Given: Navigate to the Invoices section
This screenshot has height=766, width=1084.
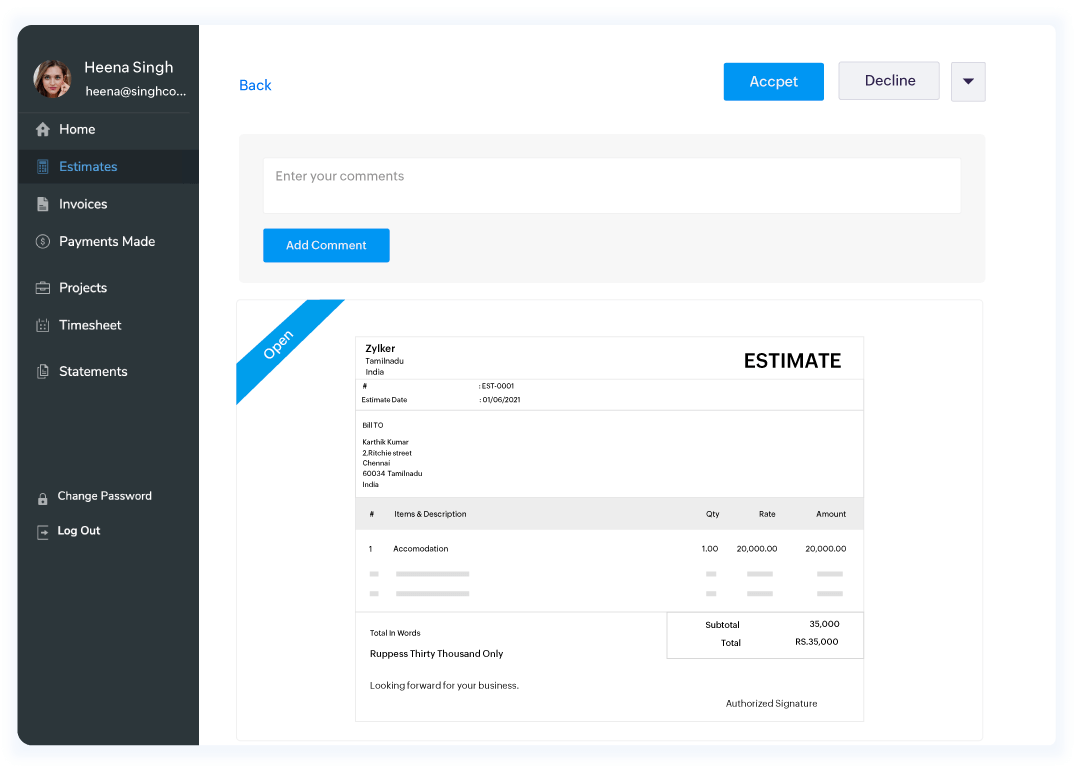Looking at the screenshot, I should click(x=84, y=204).
